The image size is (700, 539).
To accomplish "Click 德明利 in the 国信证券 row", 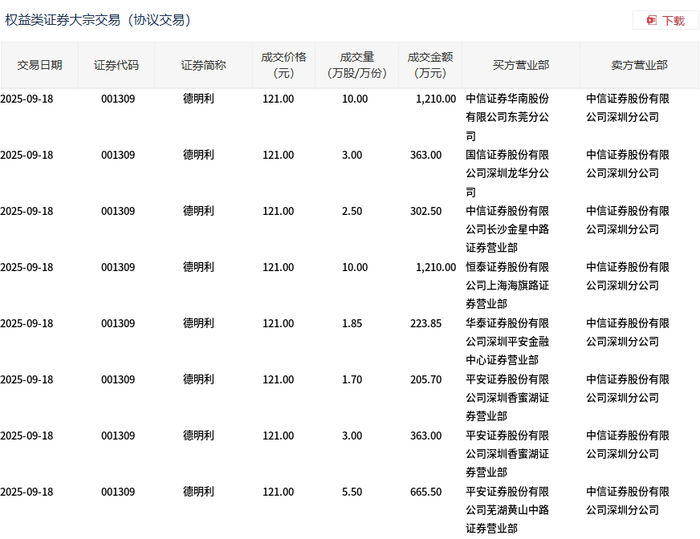I will [x=198, y=155].
